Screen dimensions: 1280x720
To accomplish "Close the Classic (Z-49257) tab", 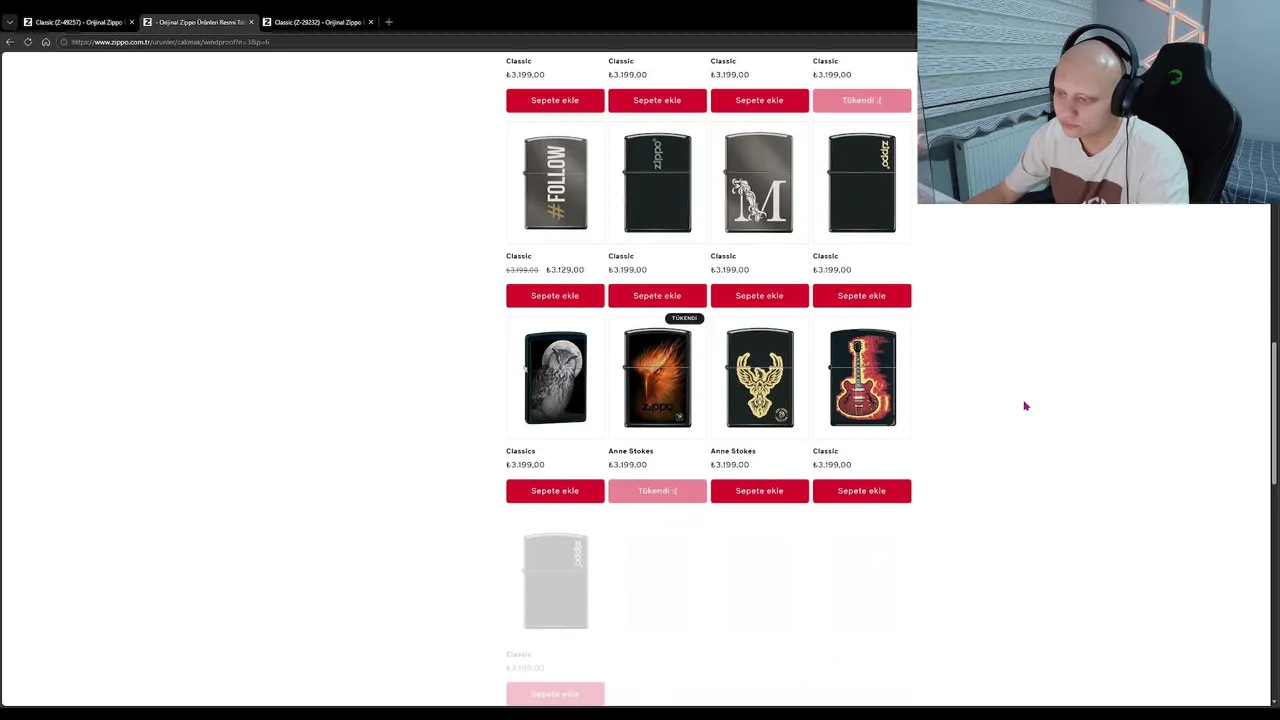I will [131, 22].
